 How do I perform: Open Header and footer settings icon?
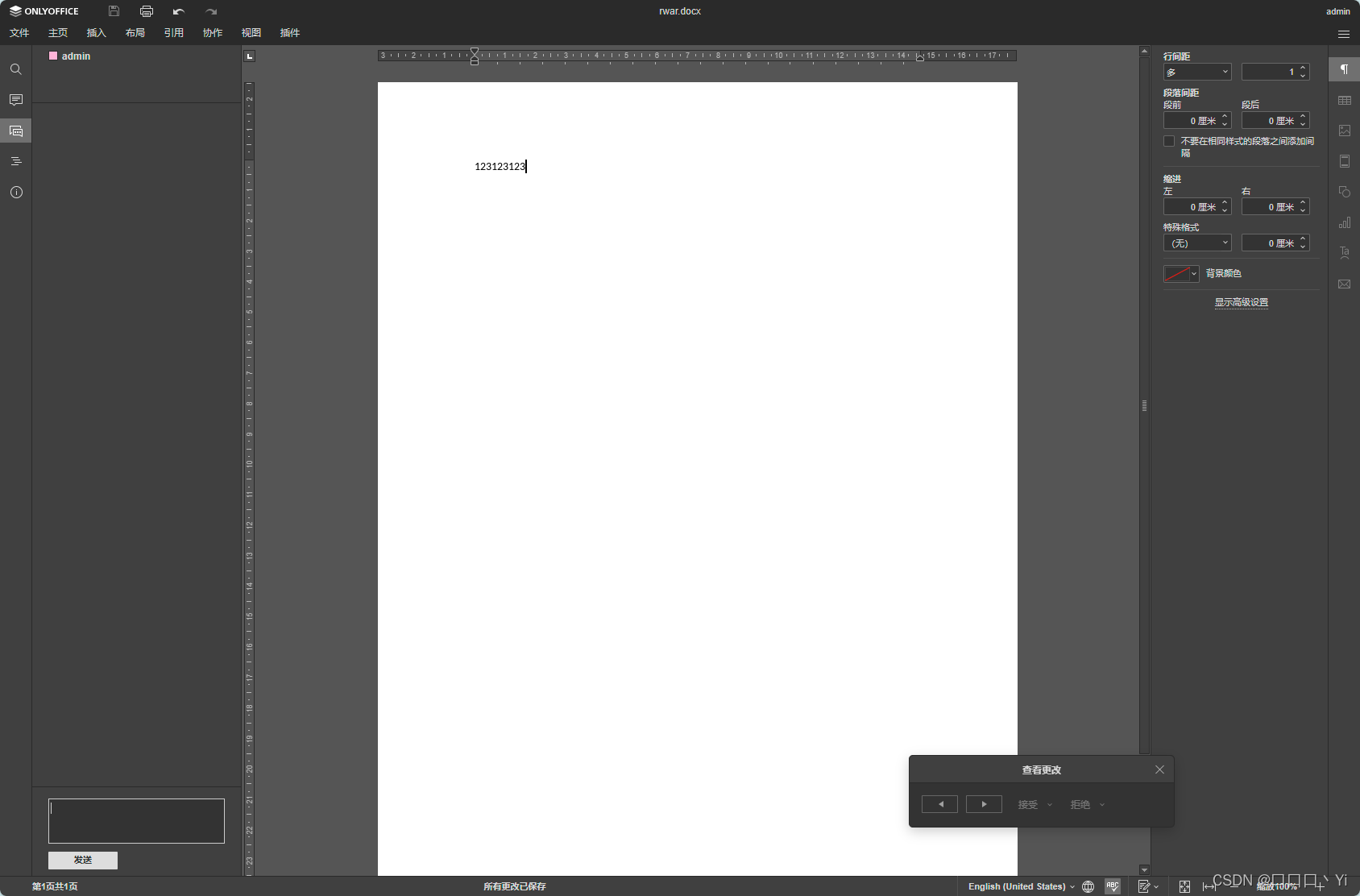point(1344,161)
